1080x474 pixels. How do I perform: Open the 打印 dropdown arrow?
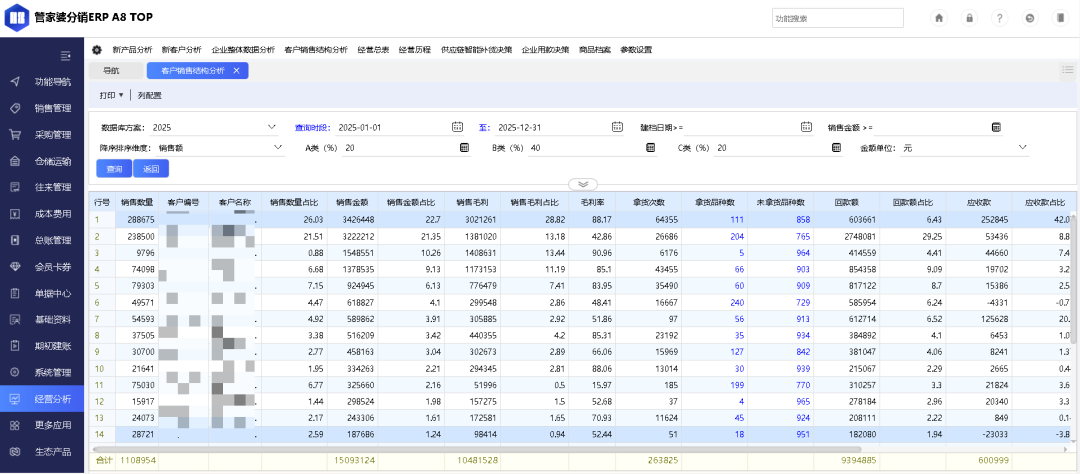pos(121,96)
